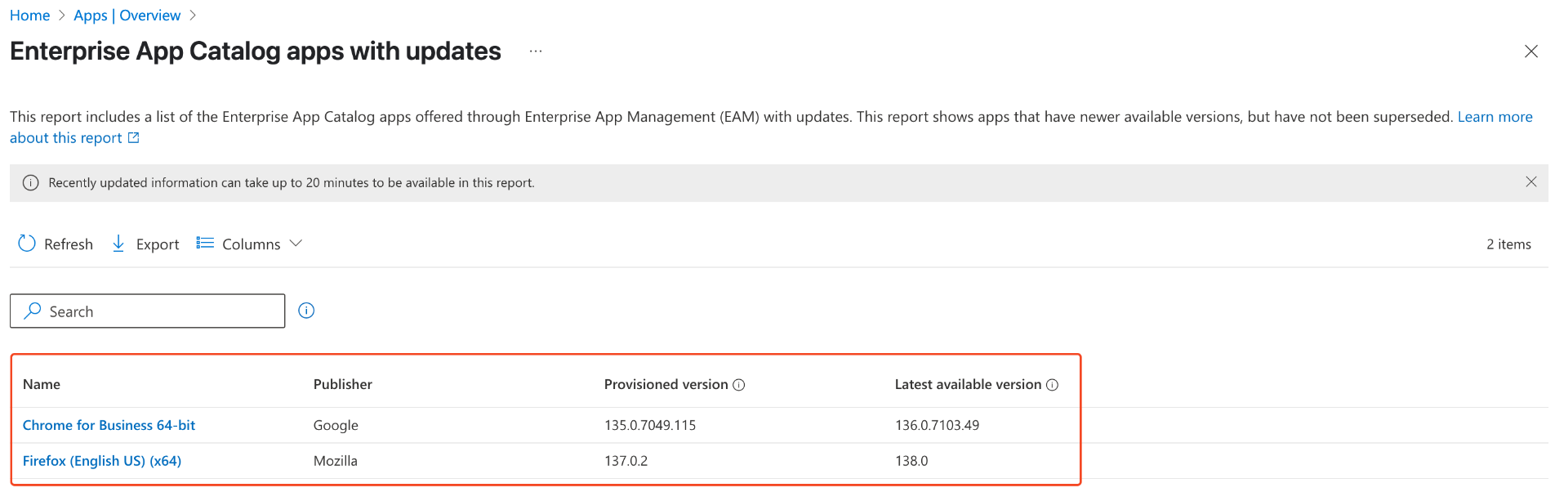The width and height of the screenshot is (1568, 501).
Task: Show Provisioned version info tooltip icon
Action: point(739,385)
